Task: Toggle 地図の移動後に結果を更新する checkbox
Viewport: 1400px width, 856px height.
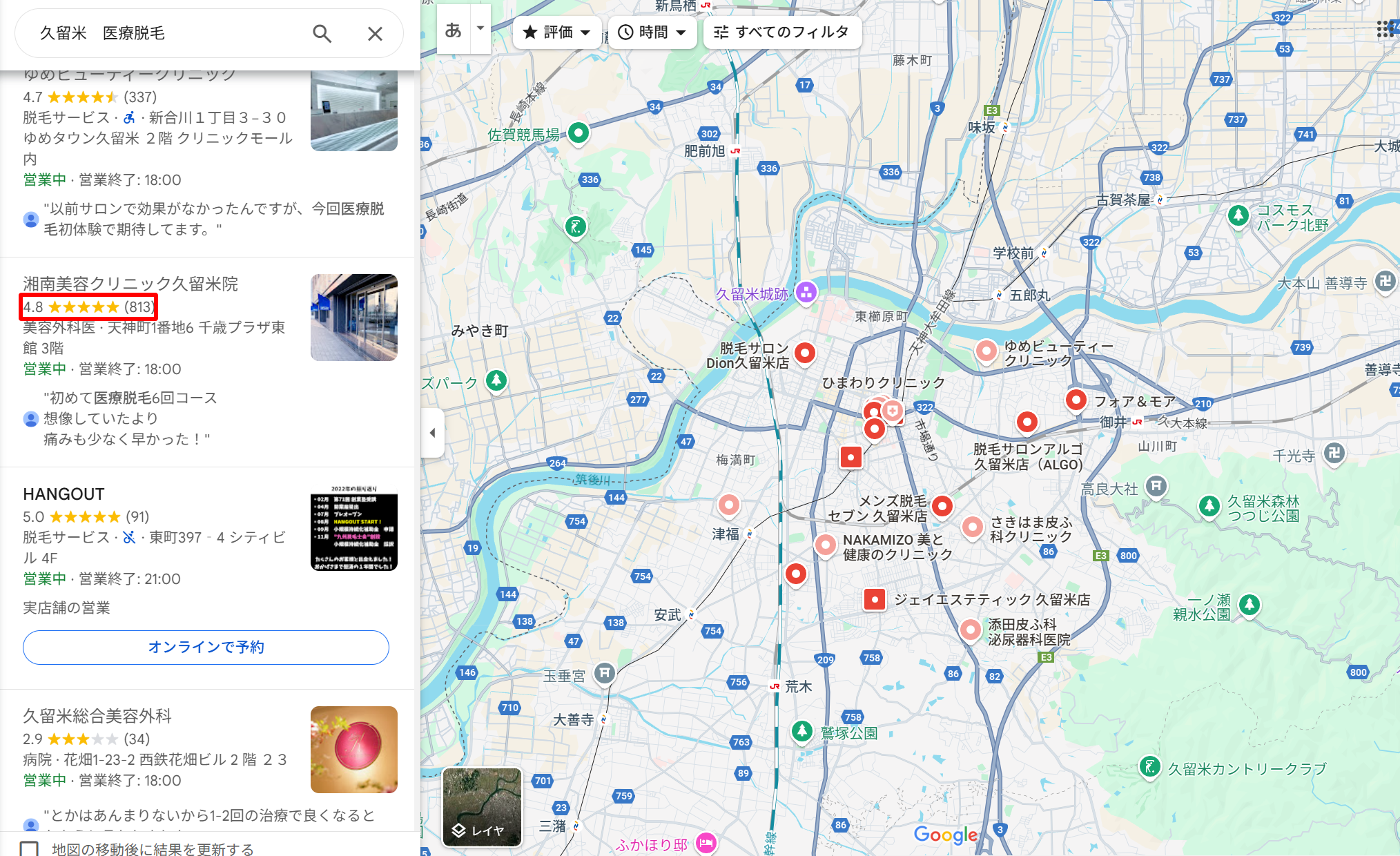Action: click(x=29, y=849)
